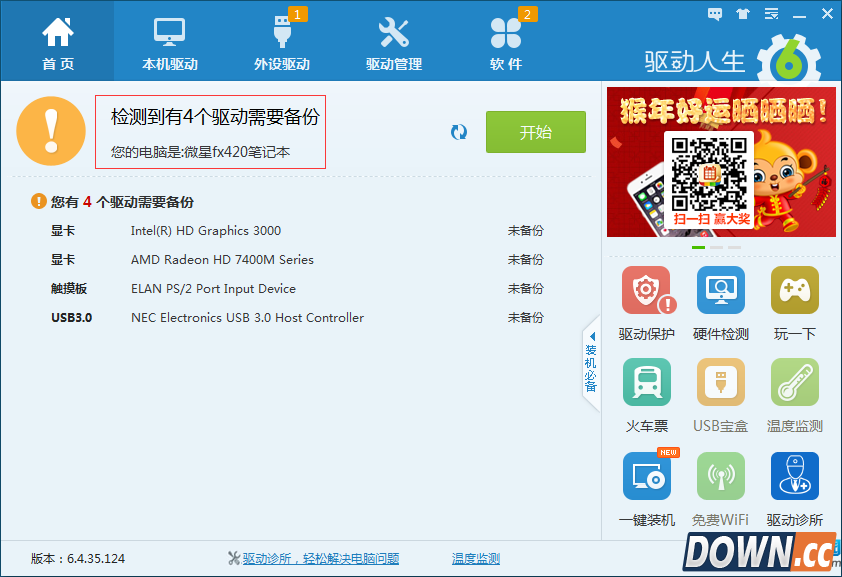Click the 温度监测 link in status bar
Viewport: 842px width, 577px height.
click(x=475, y=559)
